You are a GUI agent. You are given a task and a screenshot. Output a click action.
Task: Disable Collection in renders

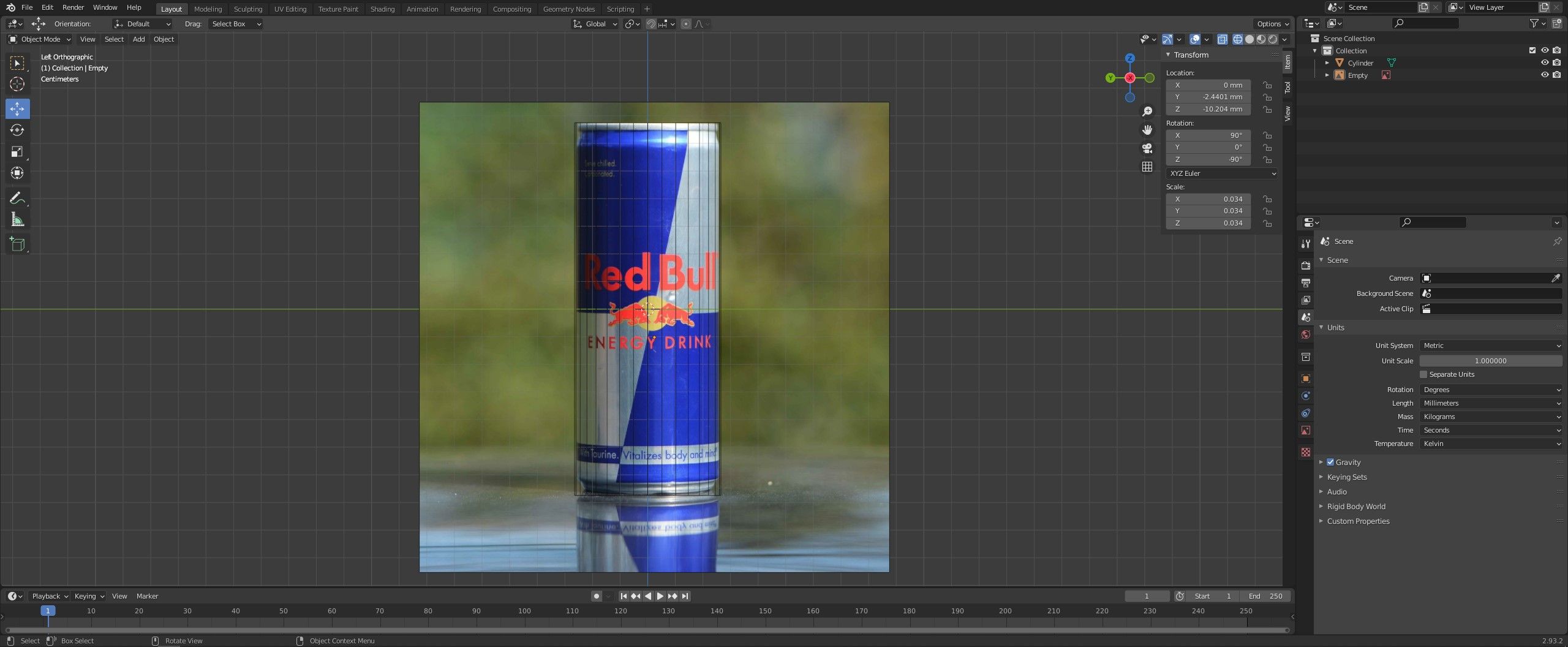point(1557,50)
